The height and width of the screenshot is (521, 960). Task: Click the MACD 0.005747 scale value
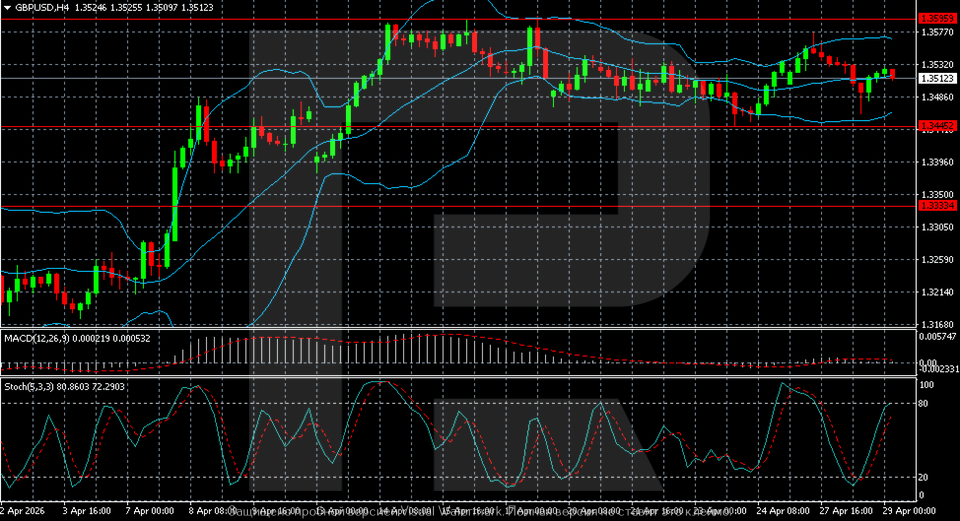(938, 339)
